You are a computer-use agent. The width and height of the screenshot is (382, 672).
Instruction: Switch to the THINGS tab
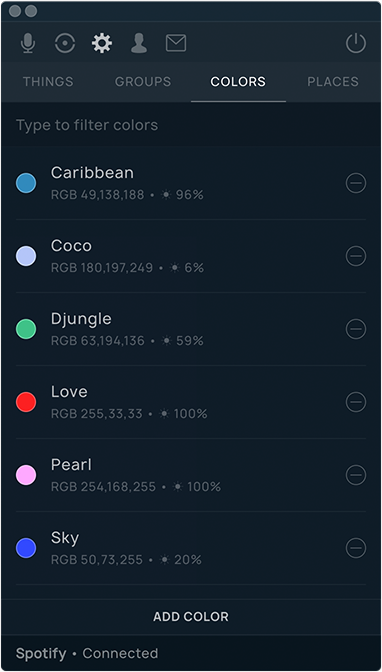(x=48, y=81)
